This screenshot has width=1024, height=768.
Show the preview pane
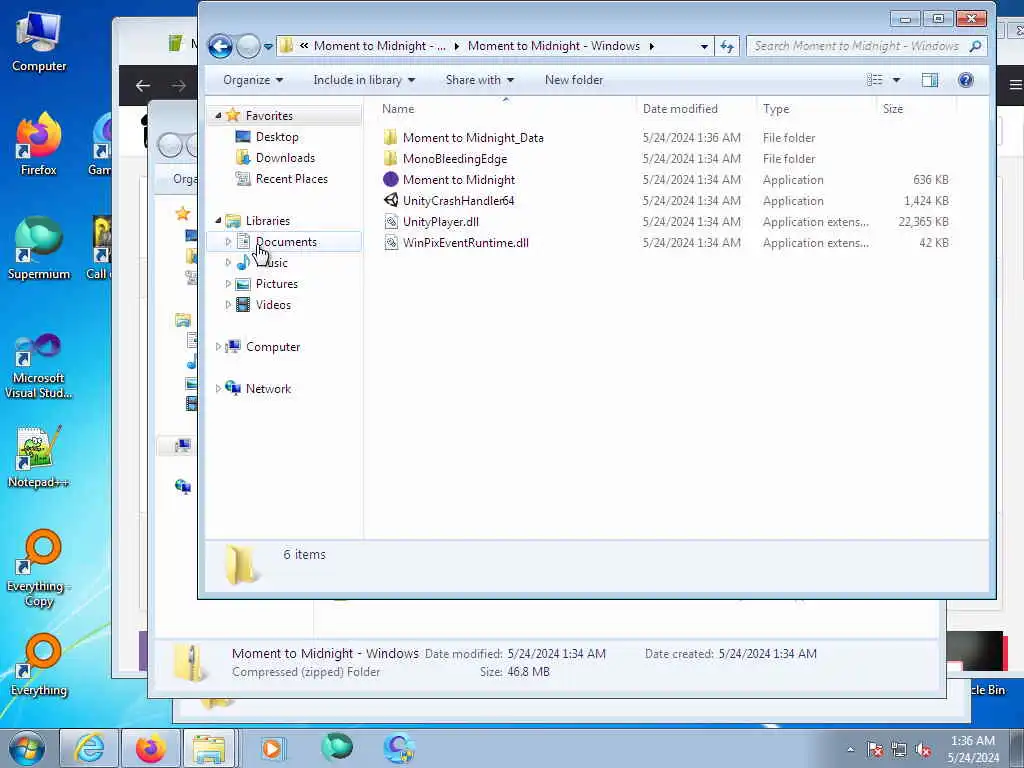click(930, 80)
